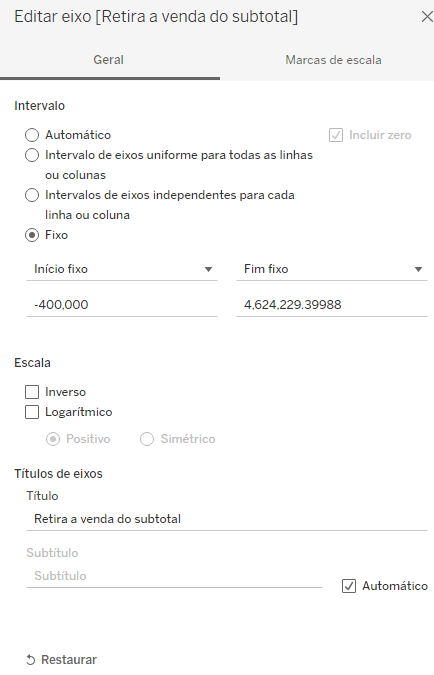Screen dimensions: 434x675
Task: Click the Restaurar button
Action: pyautogui.click(x=62, y=660)
